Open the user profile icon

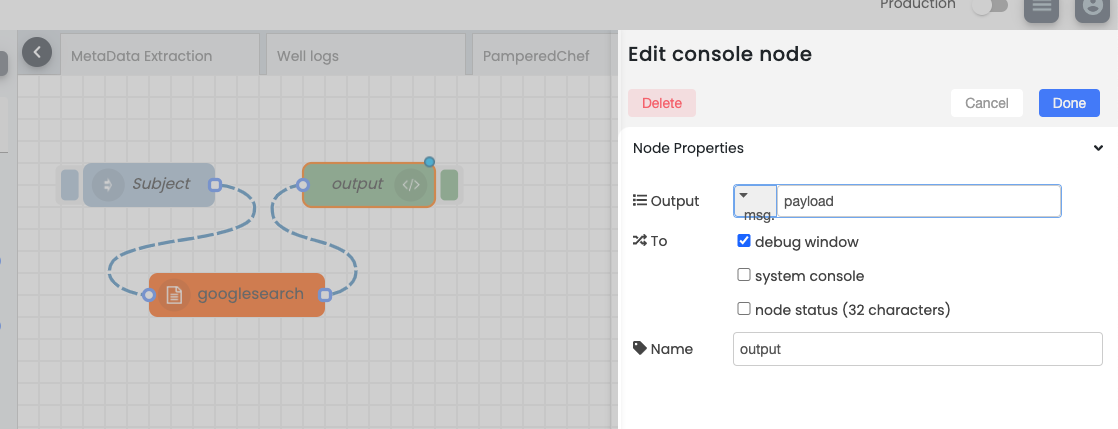click(x=1092, y=6)
